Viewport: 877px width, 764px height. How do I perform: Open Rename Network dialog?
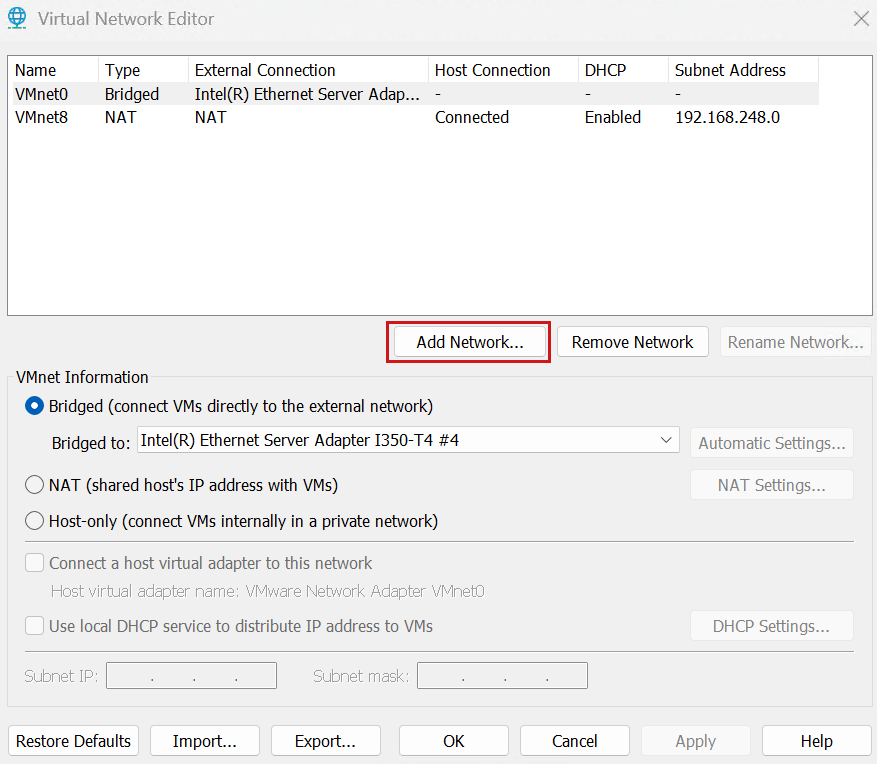pos(795,341)
